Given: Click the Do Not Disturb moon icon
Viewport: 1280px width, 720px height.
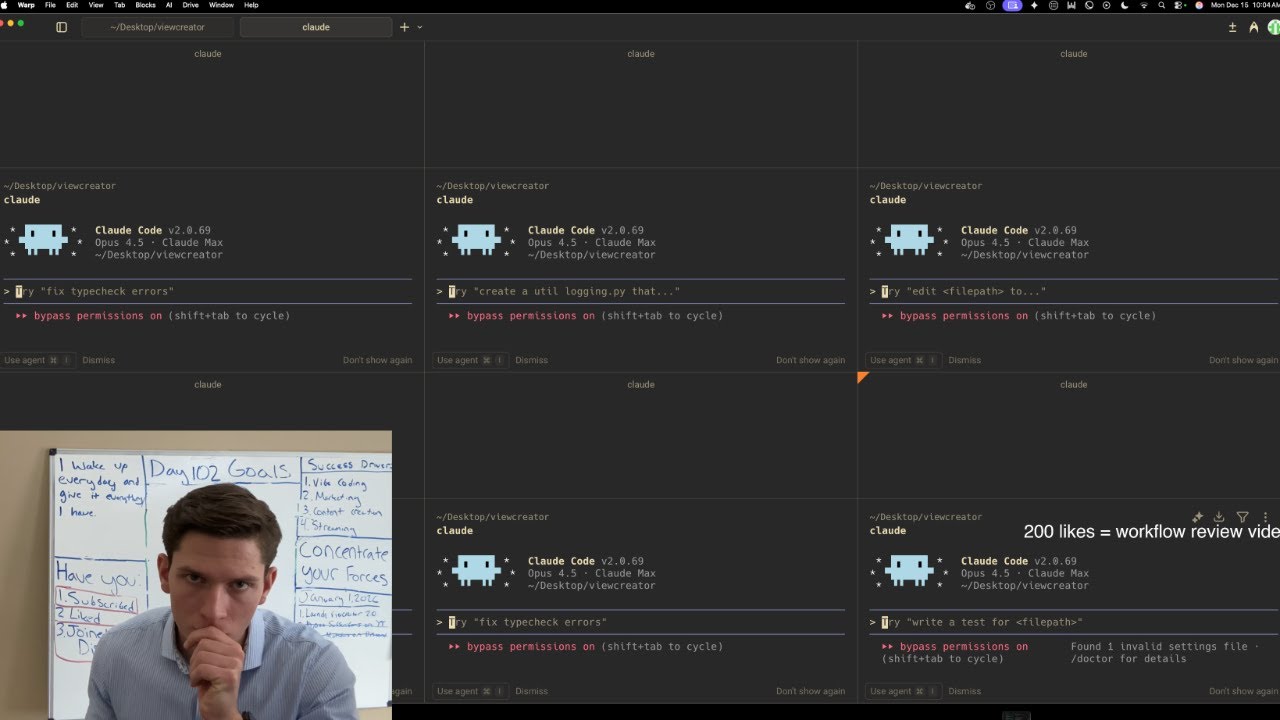Looking at the screenshot, I should pyautogui.click(x=1124, y=5).
